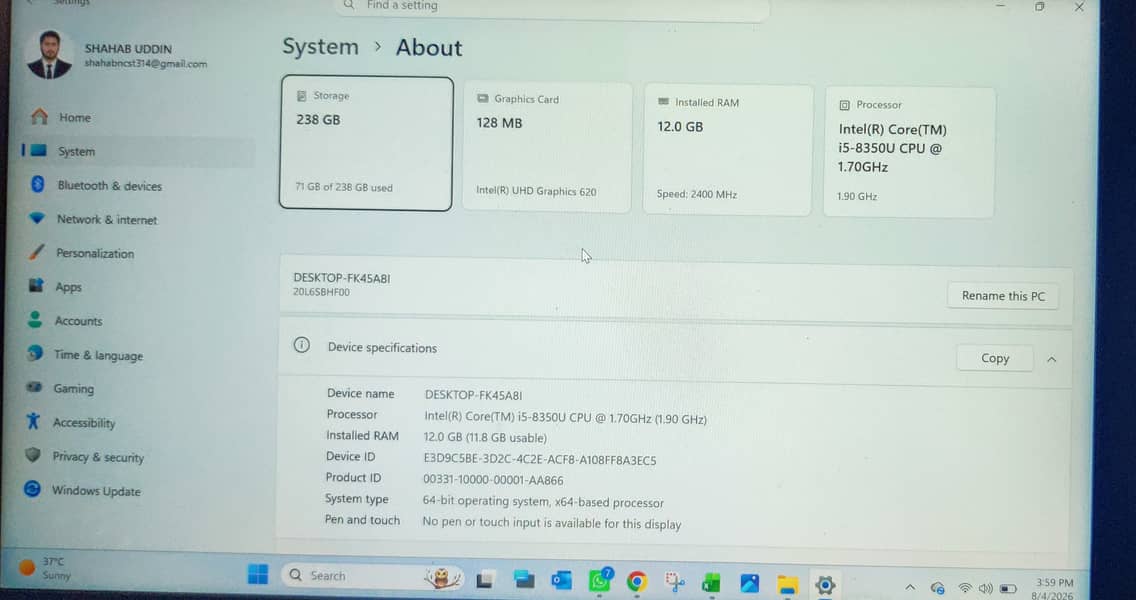This screenshot has height=600, width=1136.
Task: Open WhatsApp from the taskbar
Action: pyautogui.click(x=600, y=580)
